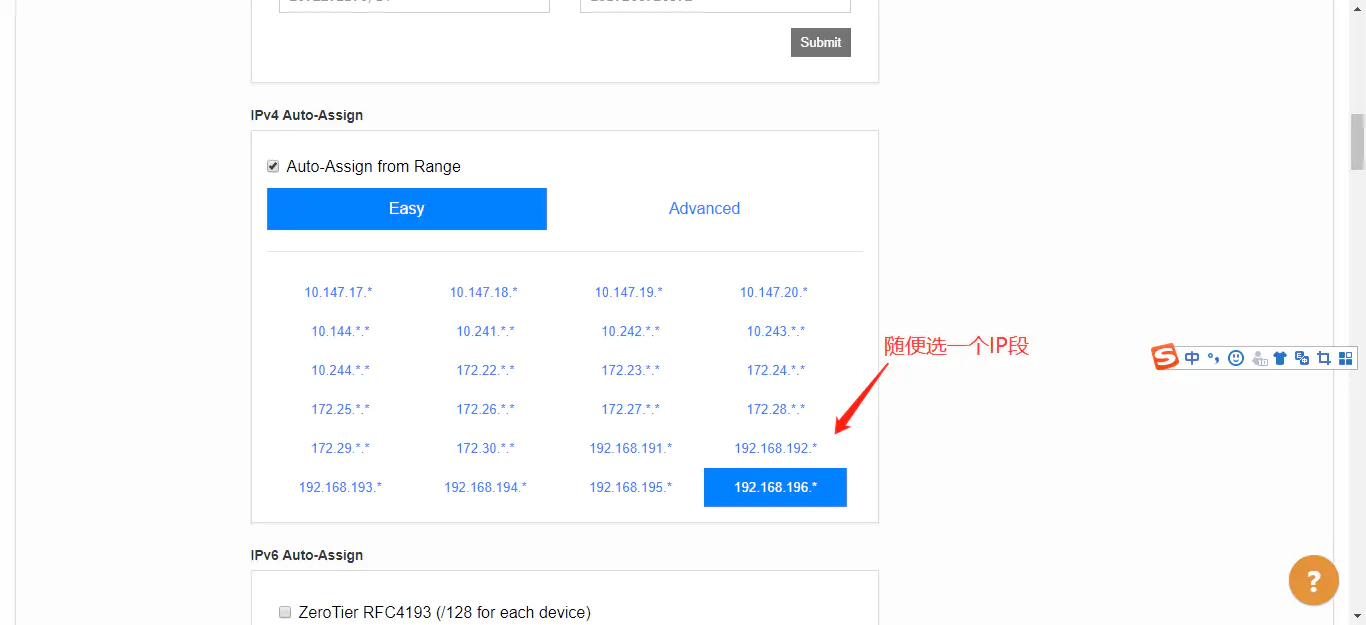Switch to the Advanced tab
1366x625 pixels.
(704, 209)
